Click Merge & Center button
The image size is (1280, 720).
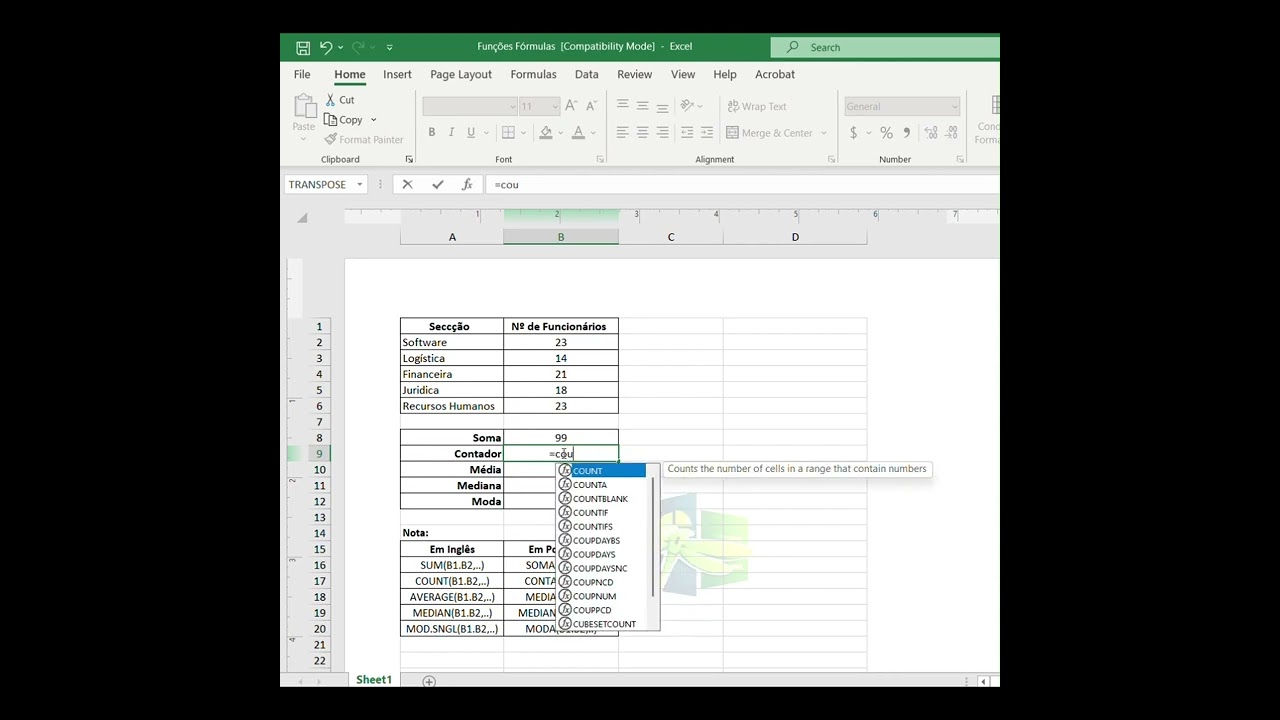pos(769,133)
